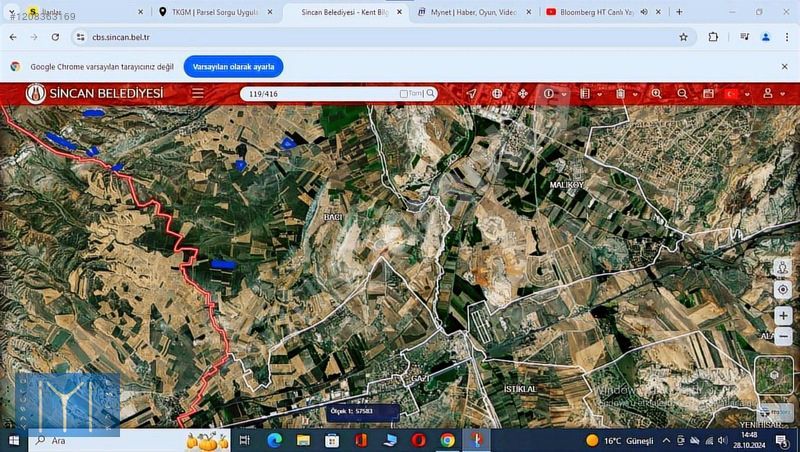
Task: Click the zoom-out magnifier toolbar icon
Action: click(682, 93)
